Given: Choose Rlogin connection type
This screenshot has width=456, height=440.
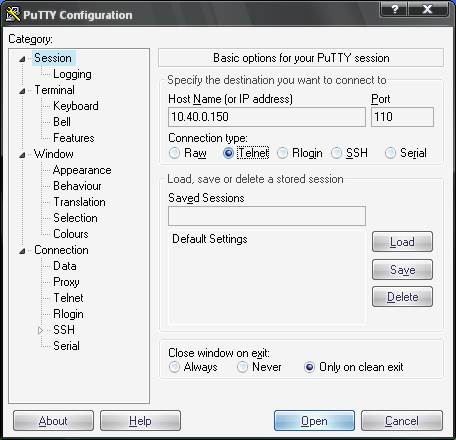Looking at the screenshot, I should [282, 153].
